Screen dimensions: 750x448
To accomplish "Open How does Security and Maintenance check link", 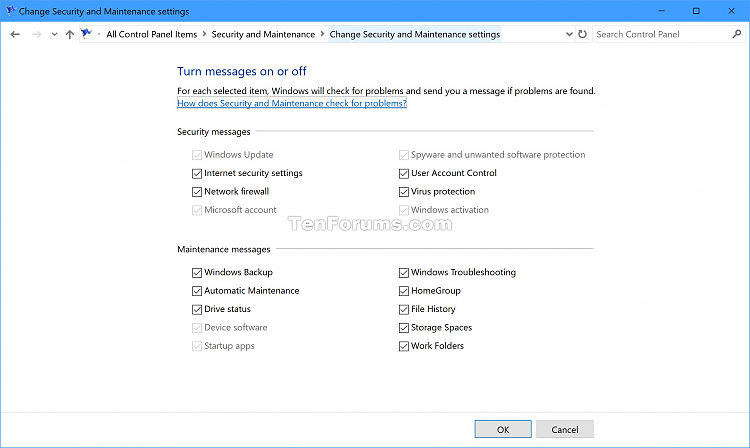I will [x=292, y=103].
